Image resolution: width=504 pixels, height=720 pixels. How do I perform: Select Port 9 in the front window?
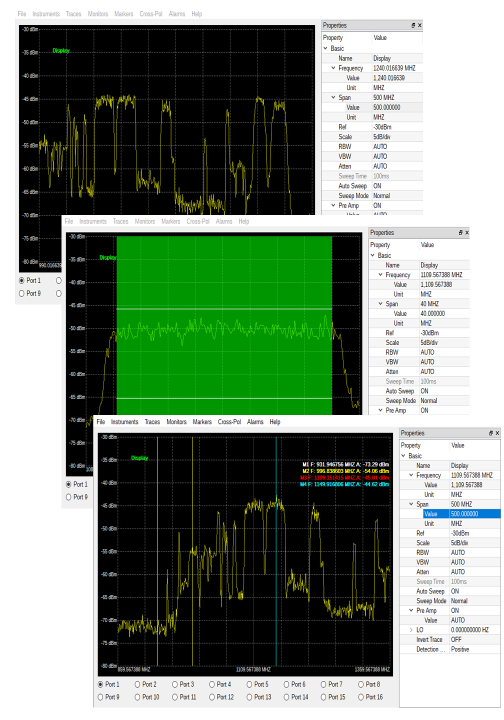click(x=101, y=697)
